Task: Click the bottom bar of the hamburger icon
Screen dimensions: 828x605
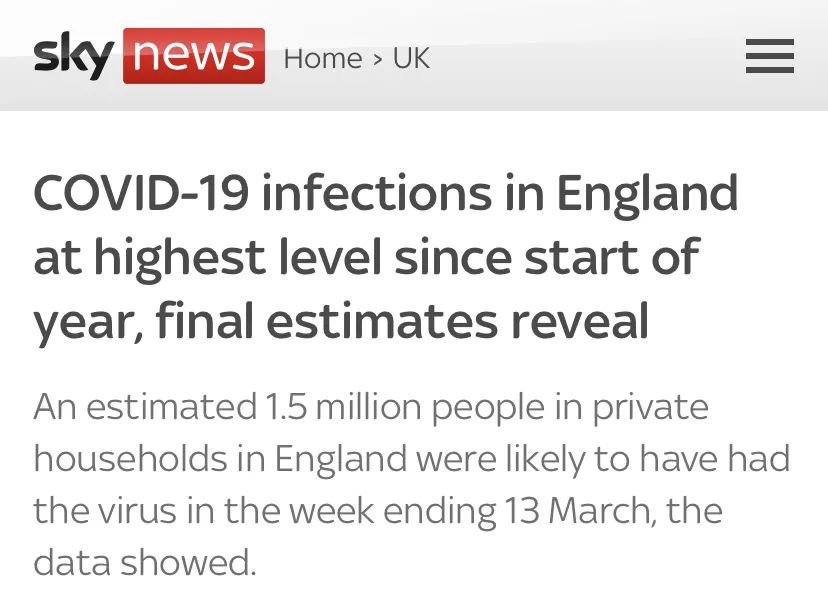Action: coord(769,70)
